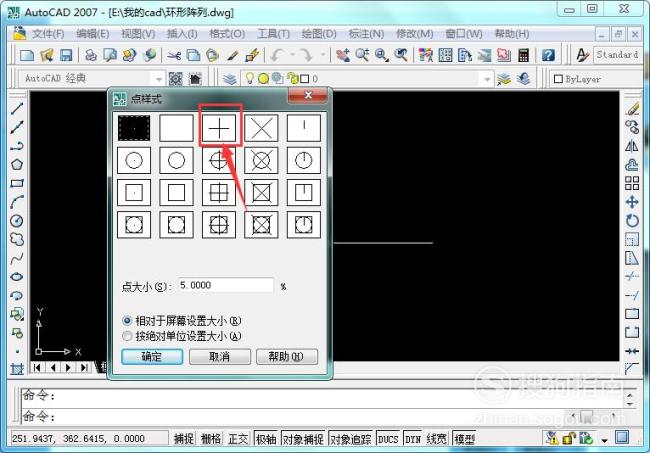650x453 pixels.
Task: Choose absolute units size radio
Action: click(127, 336)
